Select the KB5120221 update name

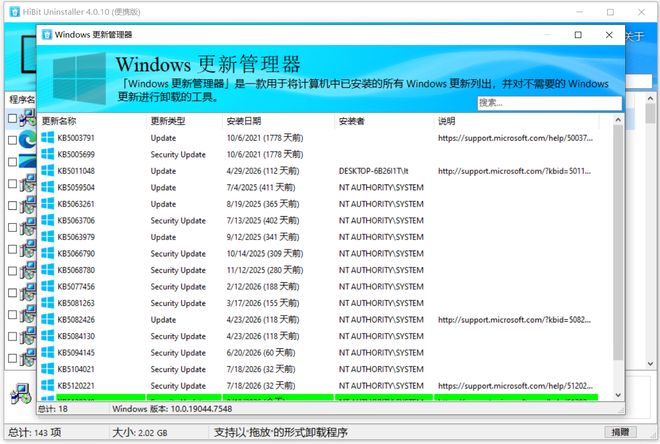click(76, 386)
